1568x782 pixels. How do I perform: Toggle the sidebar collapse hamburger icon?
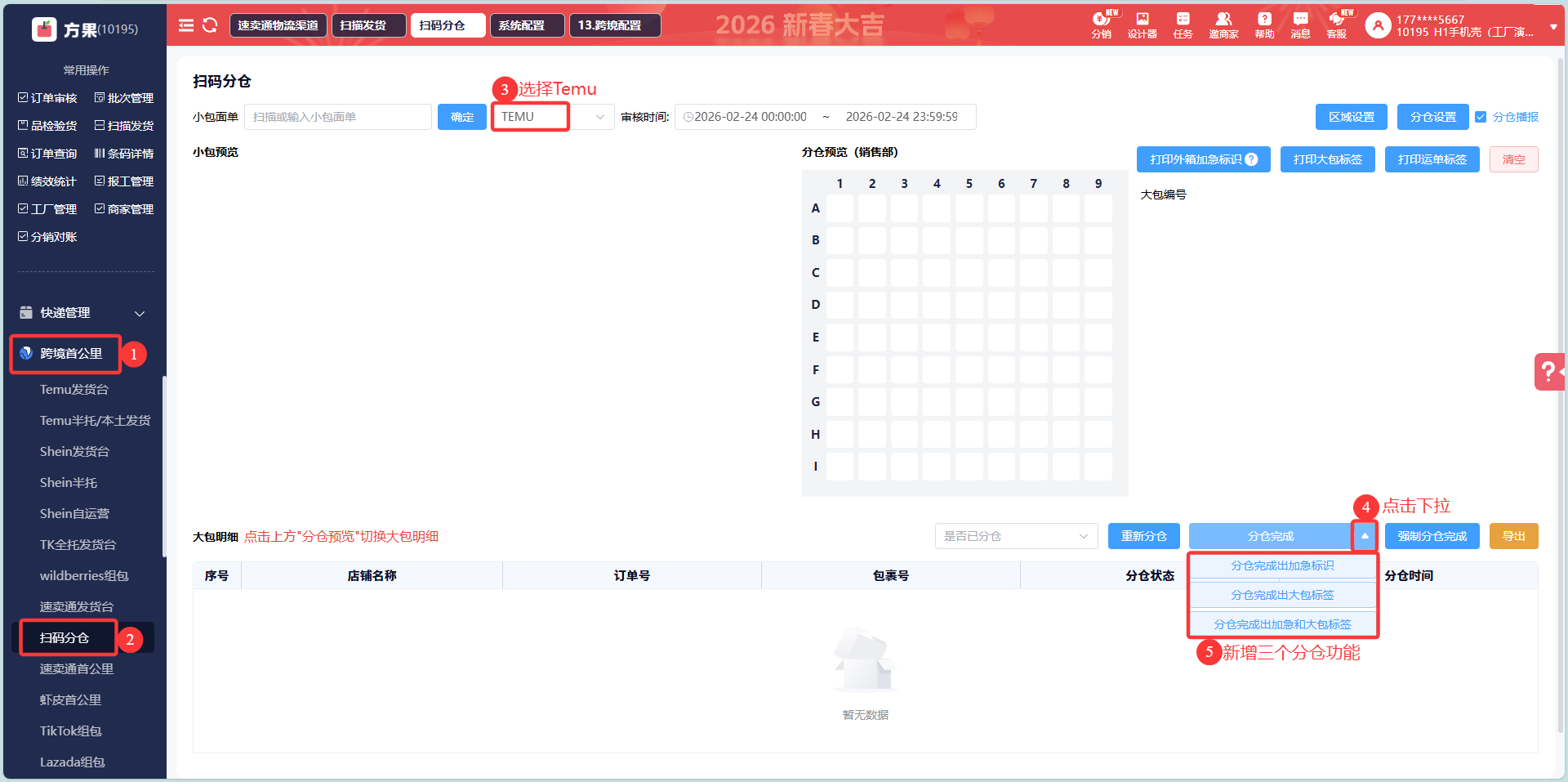coord(186,25)
